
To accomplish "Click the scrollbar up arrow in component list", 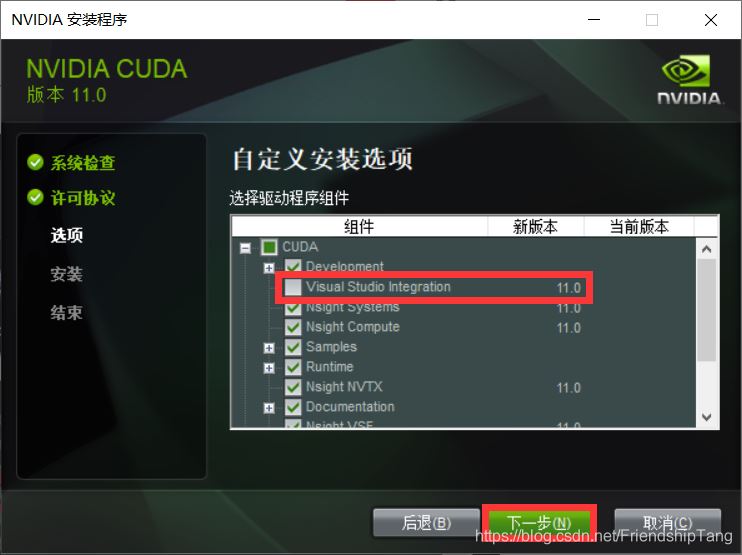I will 707,249.
